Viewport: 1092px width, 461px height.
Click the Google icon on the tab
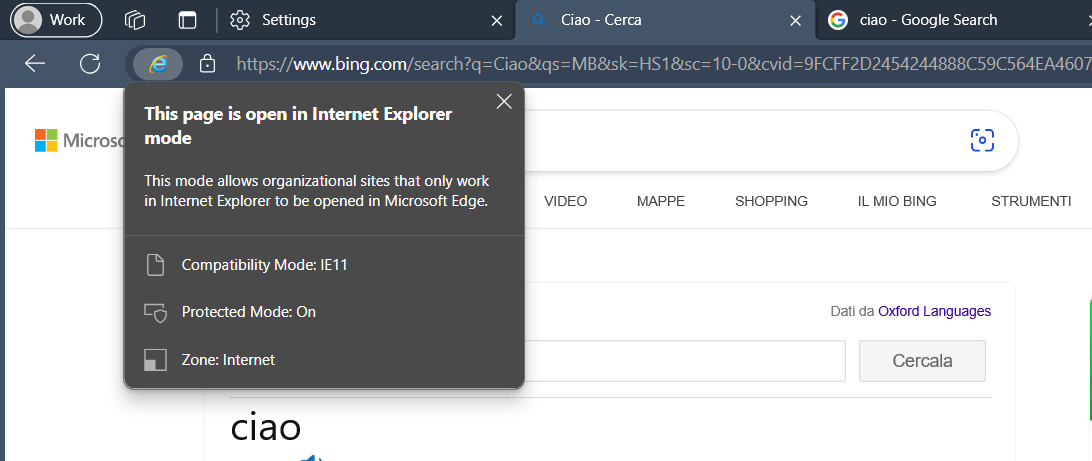pos(838,20)
